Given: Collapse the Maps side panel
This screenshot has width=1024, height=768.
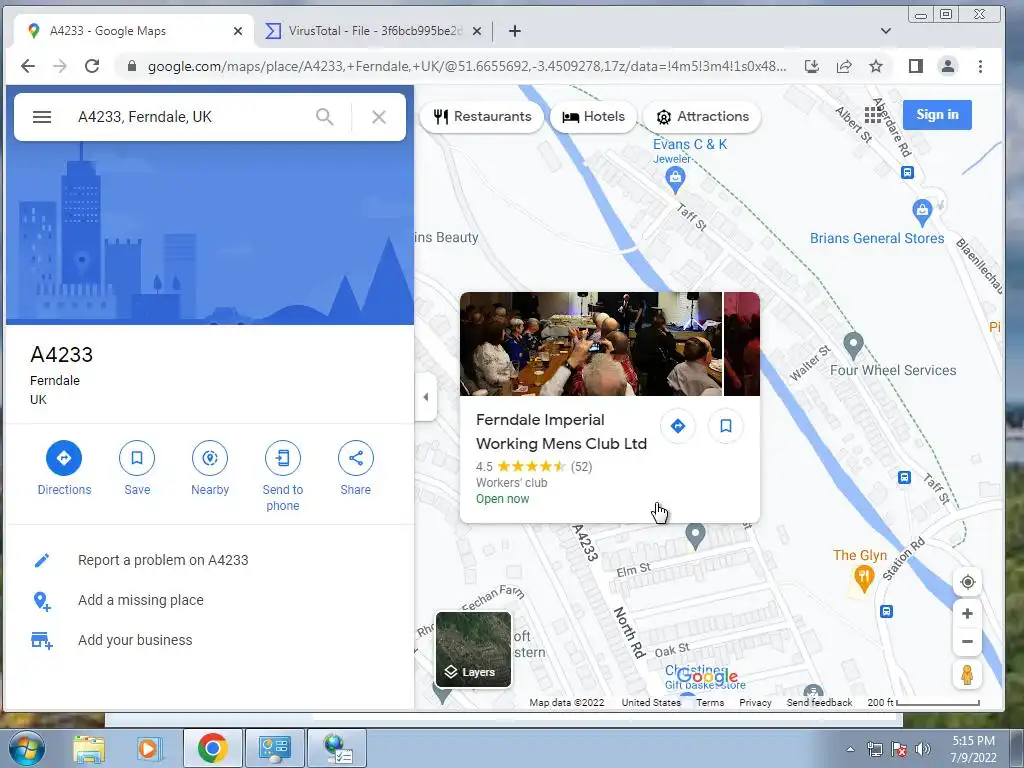Looking at the screenshot, I should 426,396.
